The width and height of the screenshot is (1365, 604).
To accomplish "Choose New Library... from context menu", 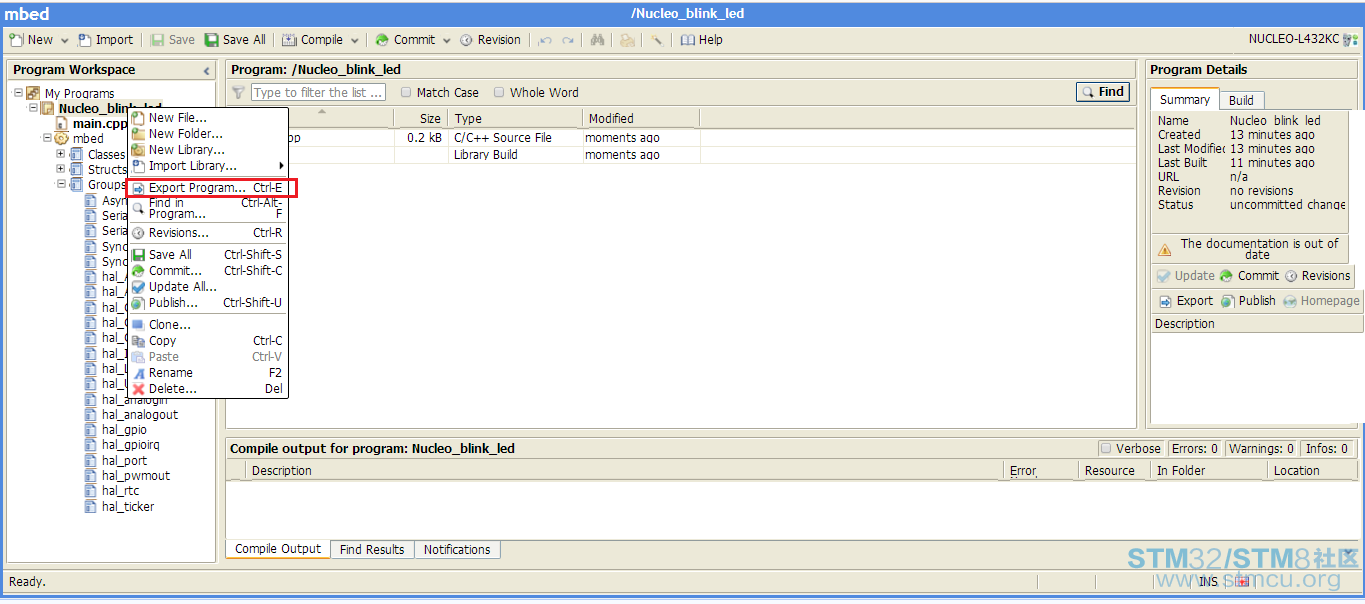I will click(208, 150).
